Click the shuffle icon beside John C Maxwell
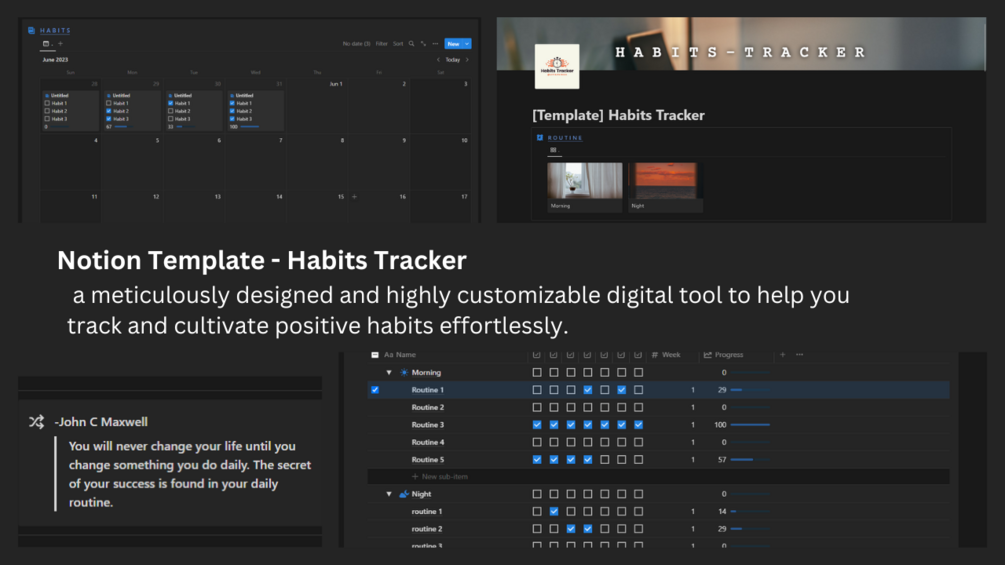The height and width of the screenshot is (565, 1005). (x=37, y=422)
